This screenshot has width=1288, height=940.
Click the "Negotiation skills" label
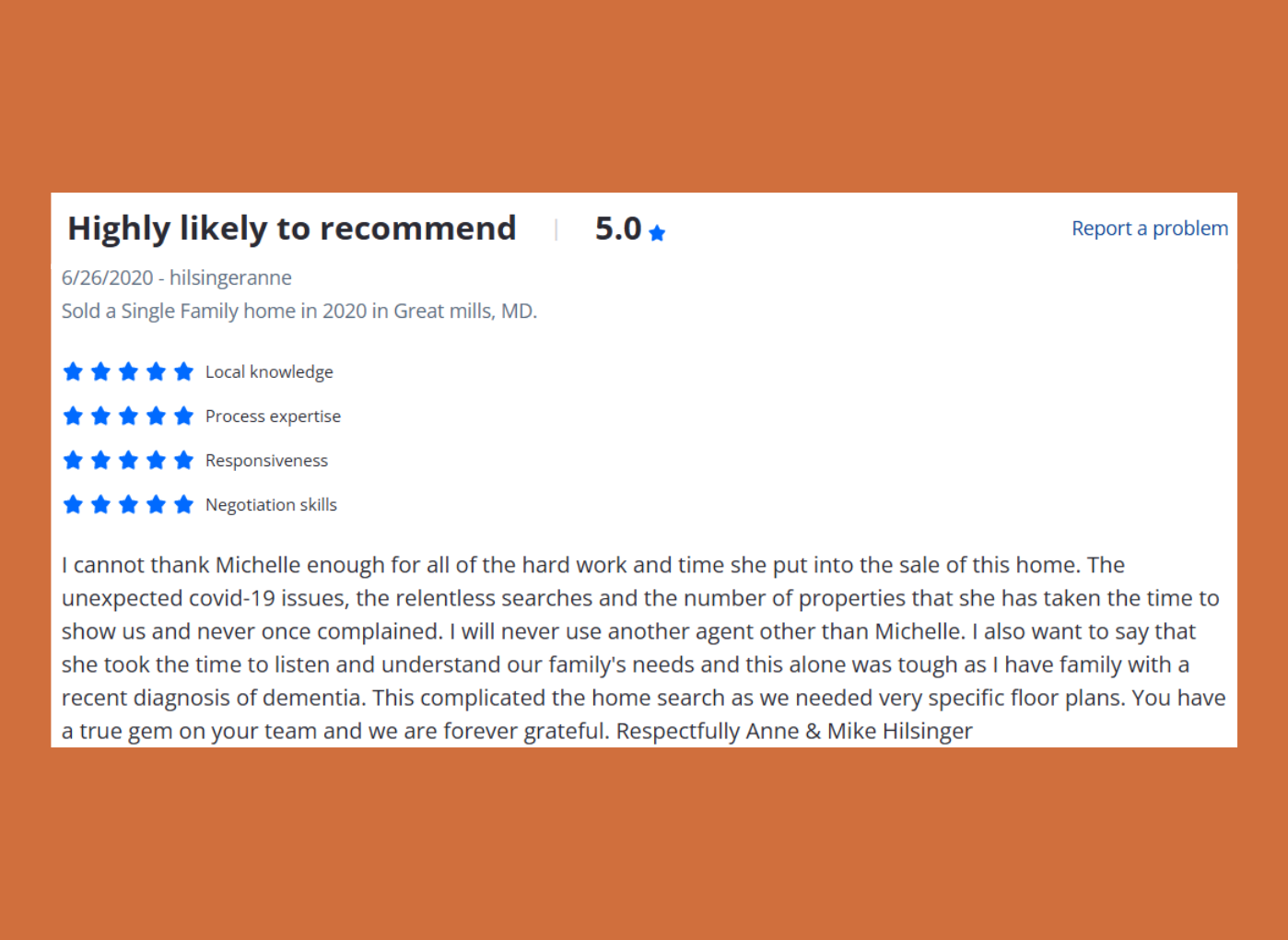pyautogui.click(x=271, y=505)
